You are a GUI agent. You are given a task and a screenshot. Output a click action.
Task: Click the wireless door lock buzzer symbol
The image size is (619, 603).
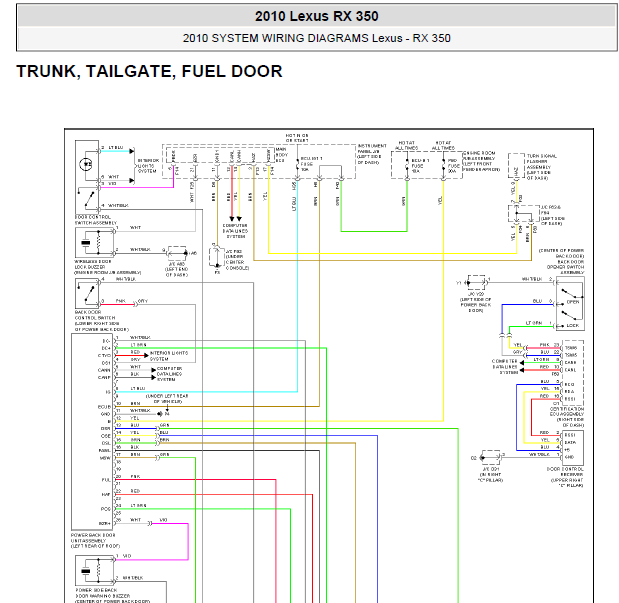pyautogui.click(x=94, y=243)
